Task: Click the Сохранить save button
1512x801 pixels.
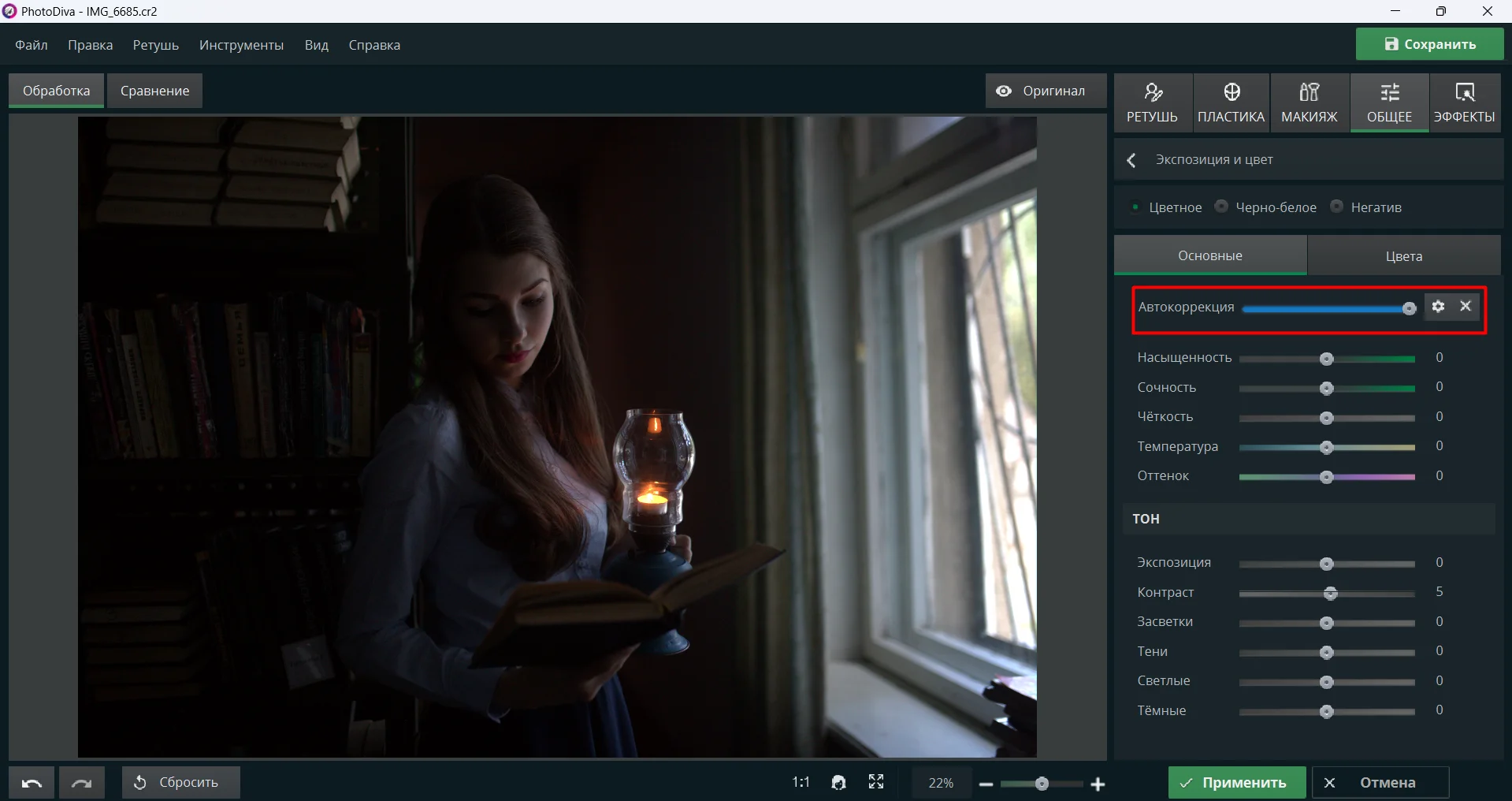Action: tap(1429, 44)
